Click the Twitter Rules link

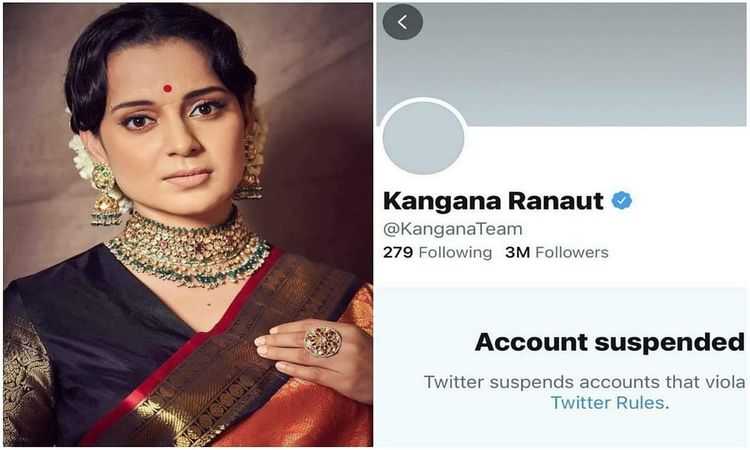coord(607,403)
